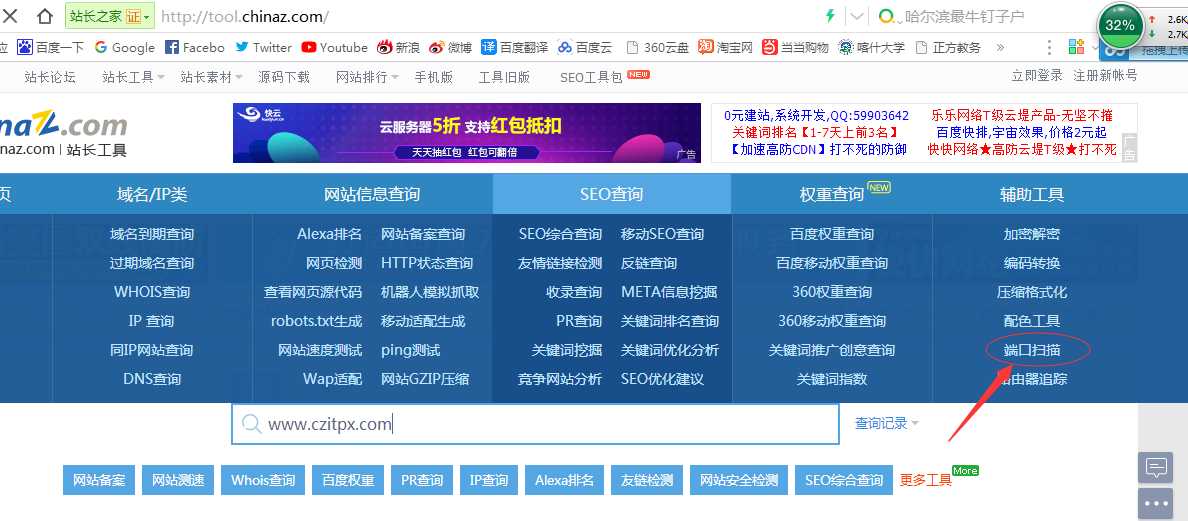
Task: Click the address bar URL field
Action: (485, 16)
